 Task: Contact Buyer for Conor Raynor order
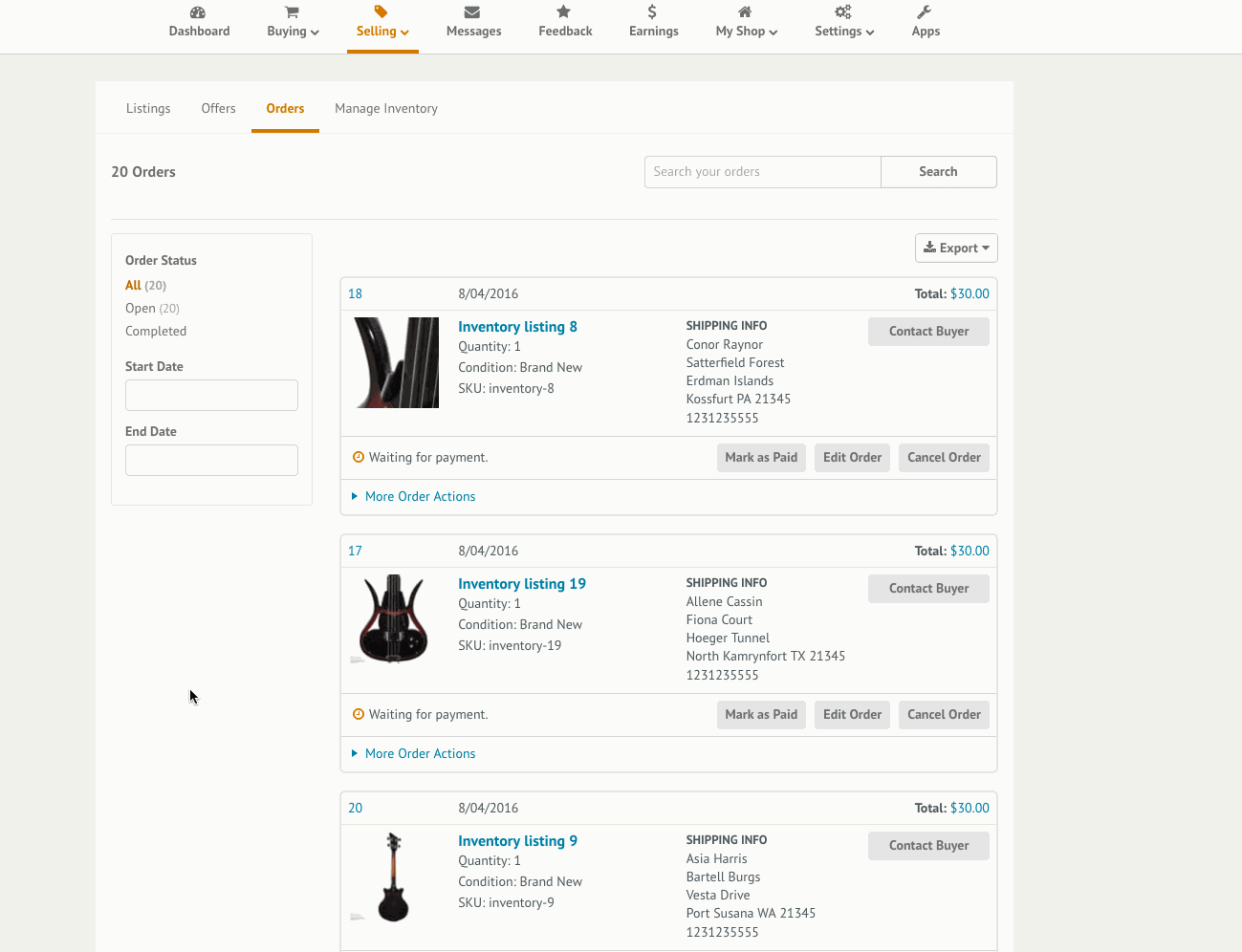click(x=928, y=332)
